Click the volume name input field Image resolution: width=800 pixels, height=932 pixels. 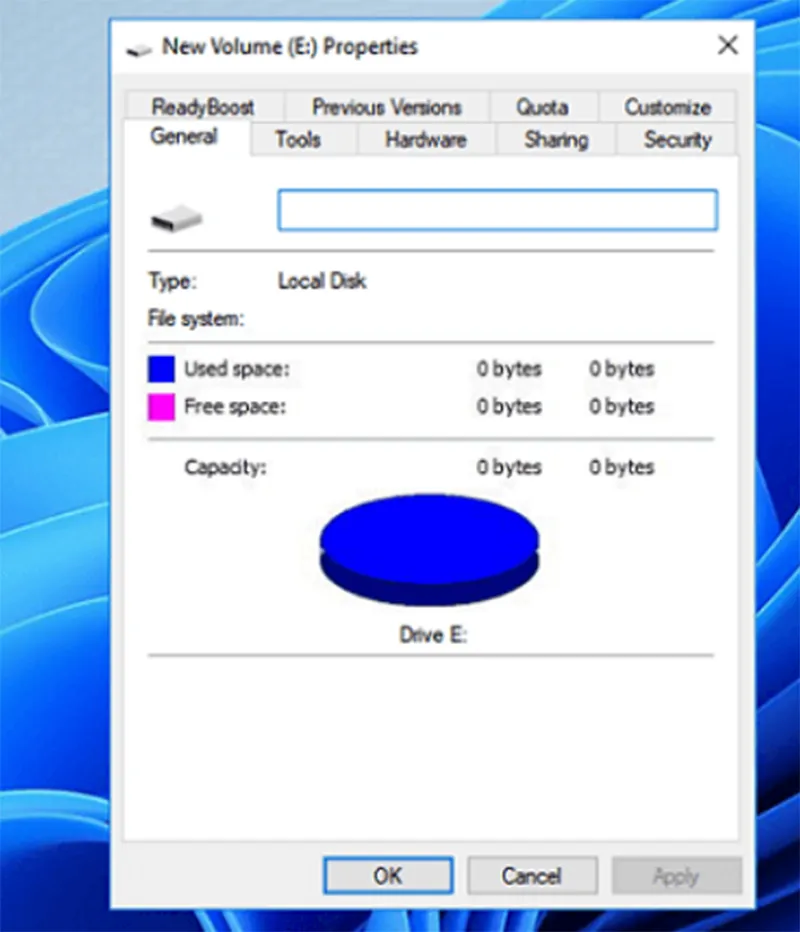[497, 210]
